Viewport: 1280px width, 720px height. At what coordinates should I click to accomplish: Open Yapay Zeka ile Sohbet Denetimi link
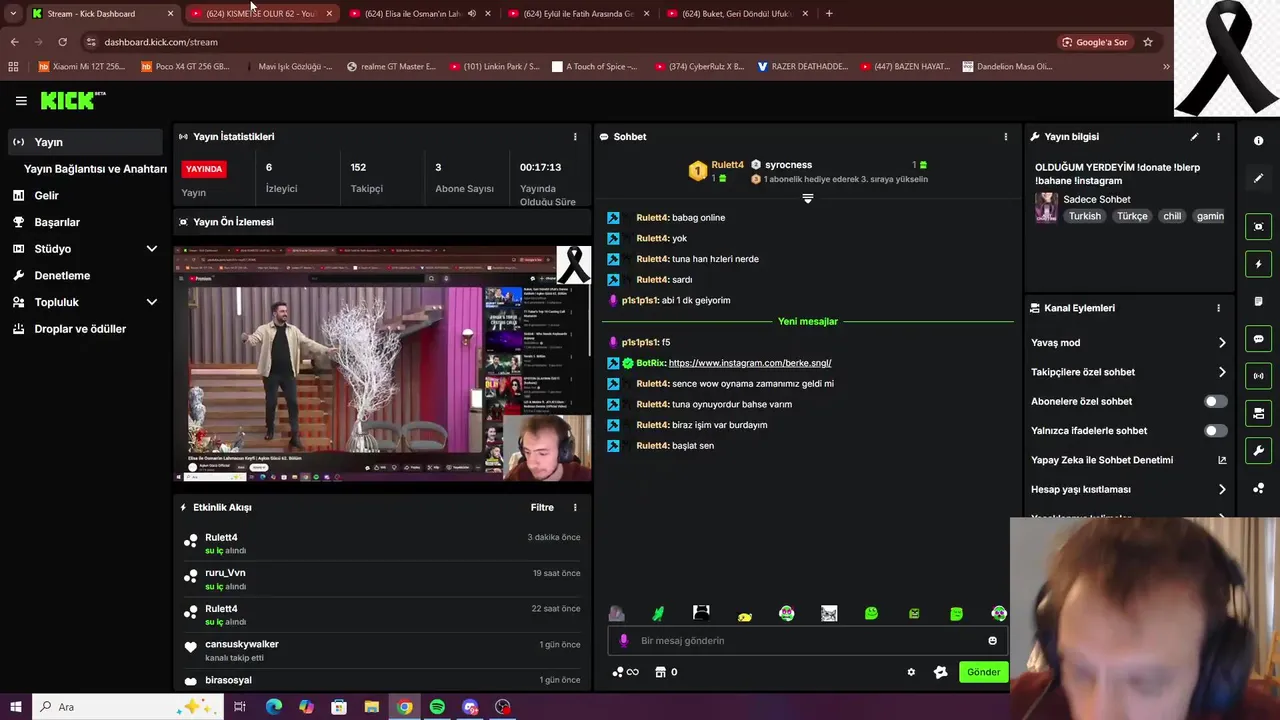point(1128,460)
